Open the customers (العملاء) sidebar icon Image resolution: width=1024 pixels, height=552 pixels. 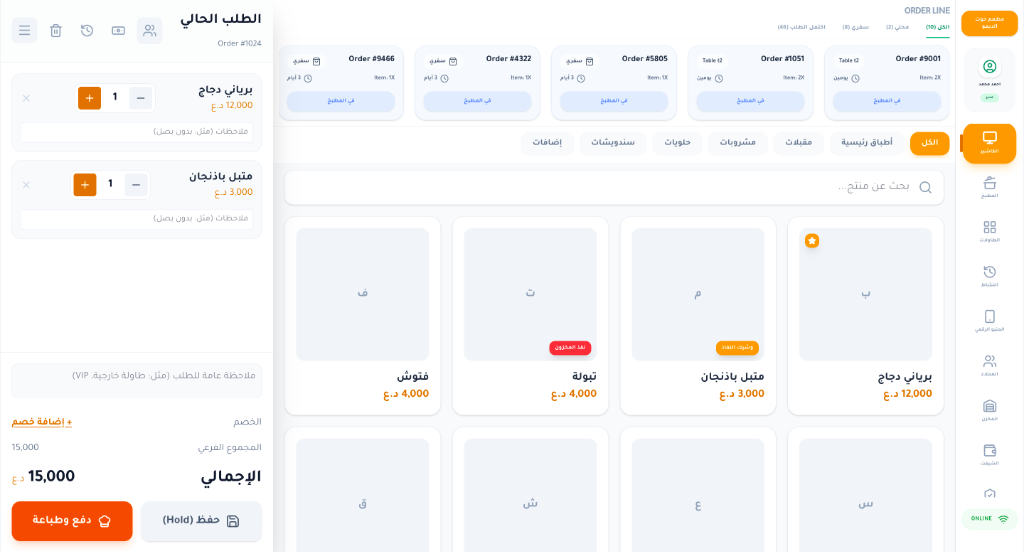coord(989,365)
